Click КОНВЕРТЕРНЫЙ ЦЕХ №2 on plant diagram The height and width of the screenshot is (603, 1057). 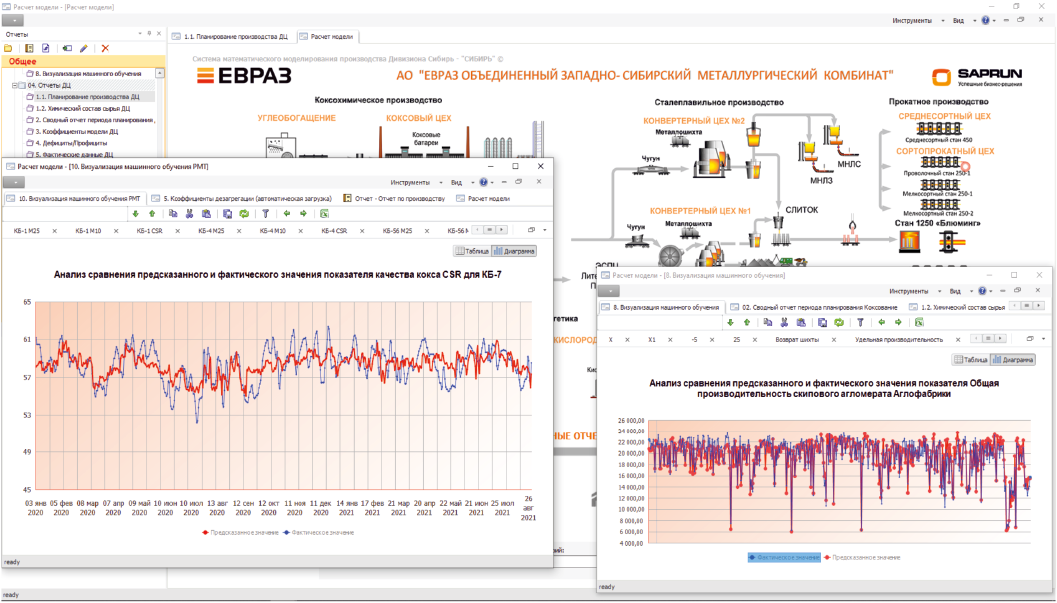tap(694, 121)
